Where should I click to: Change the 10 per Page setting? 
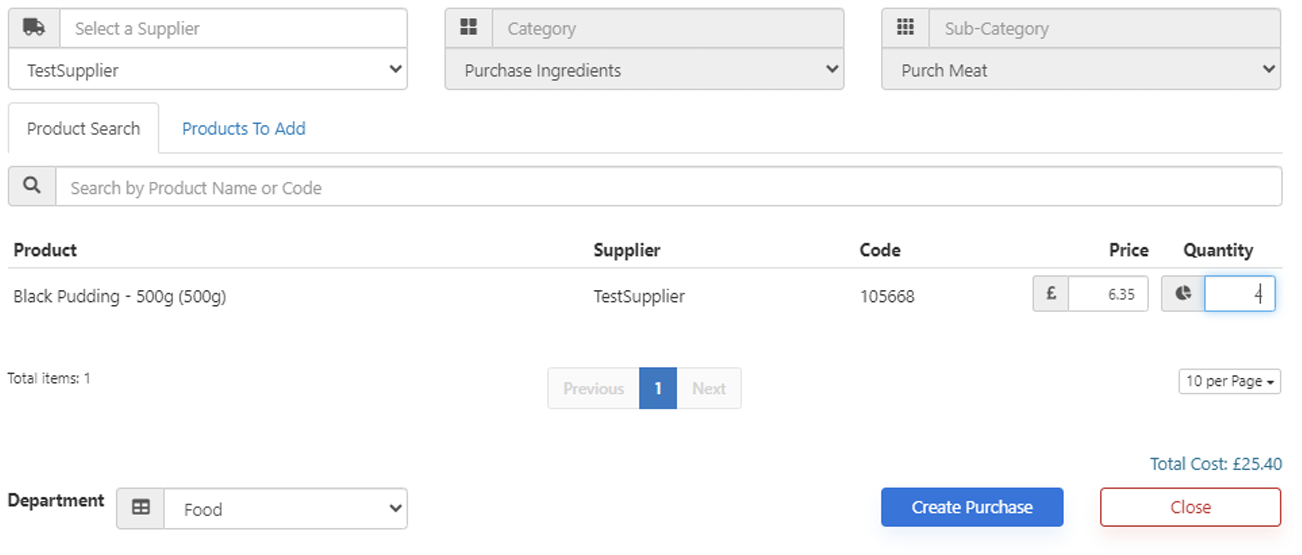pos(1229,381)
